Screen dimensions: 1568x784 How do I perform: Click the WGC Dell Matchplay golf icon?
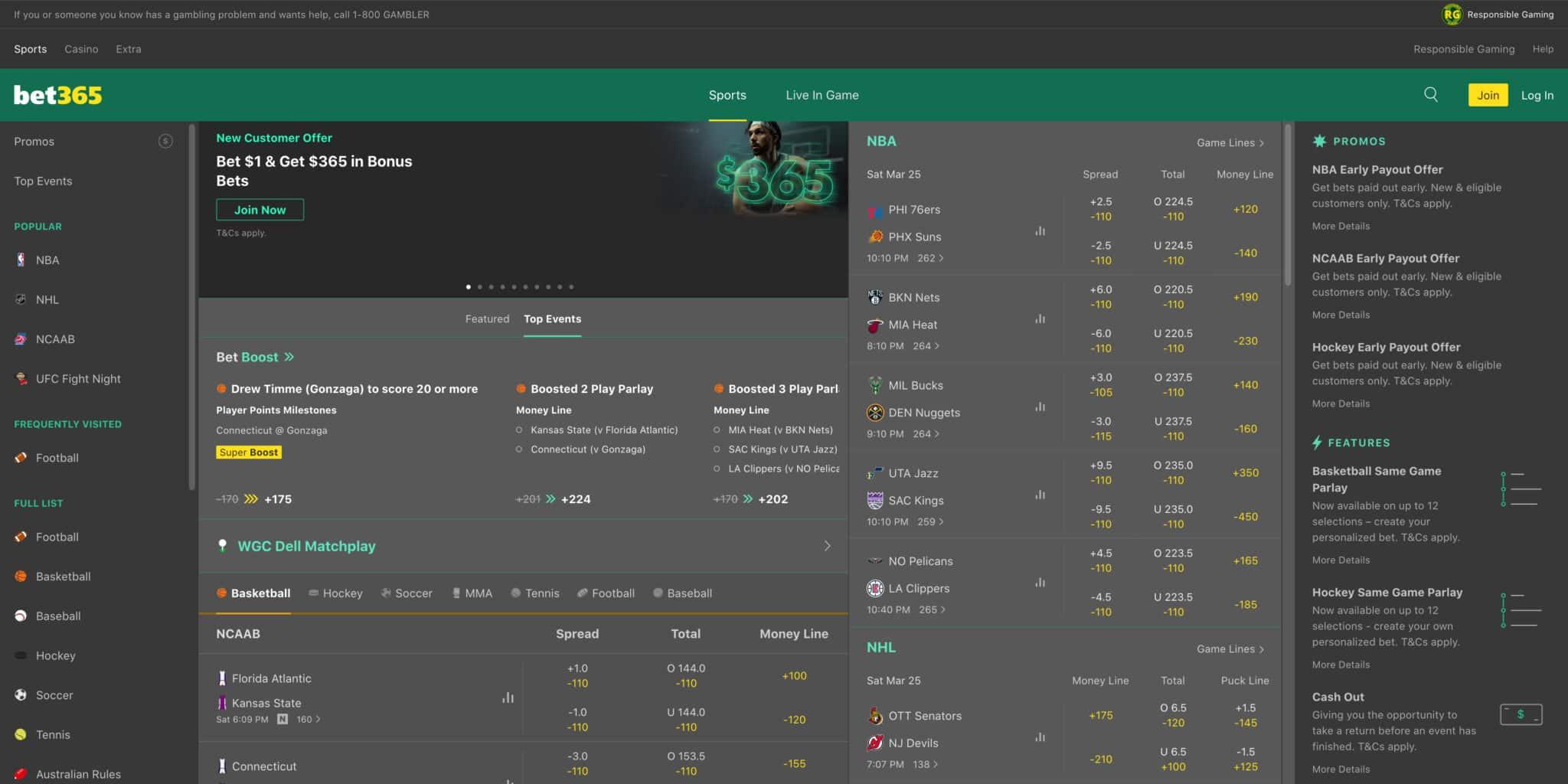(222, 545)
